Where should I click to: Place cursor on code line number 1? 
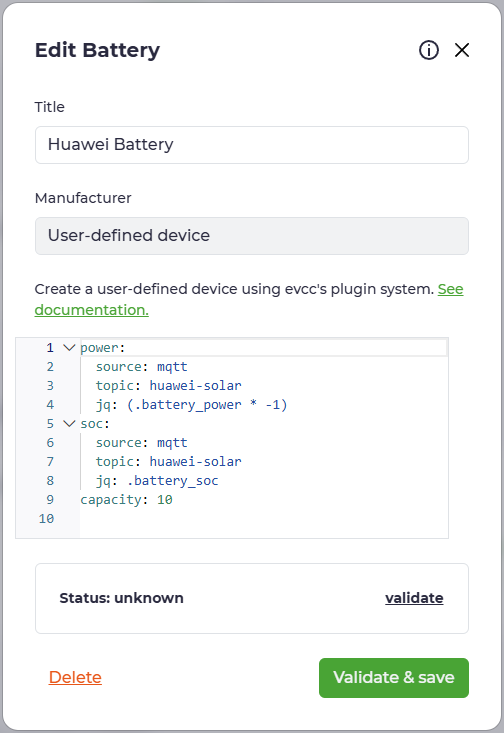(x=50, y=348)
